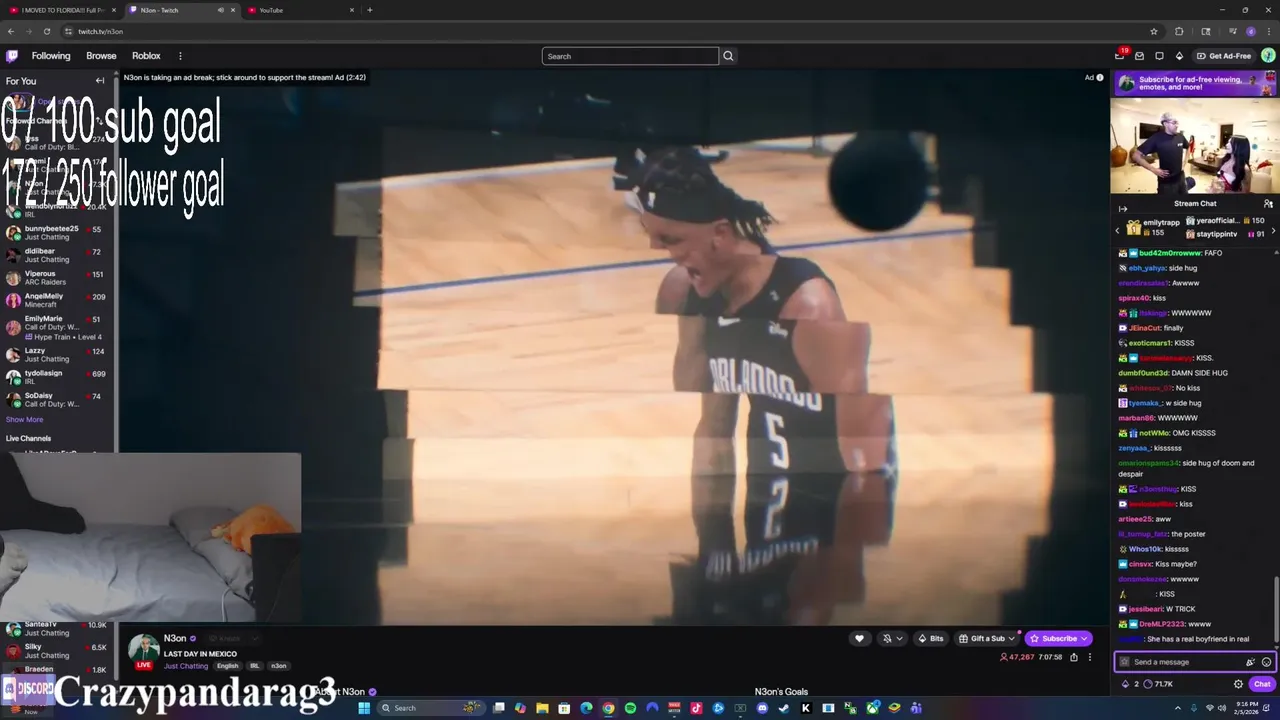Mute the N3on Twitch tab audio icon
Viewport: 1280px width, 720px height.
click(x=220, y=10)
